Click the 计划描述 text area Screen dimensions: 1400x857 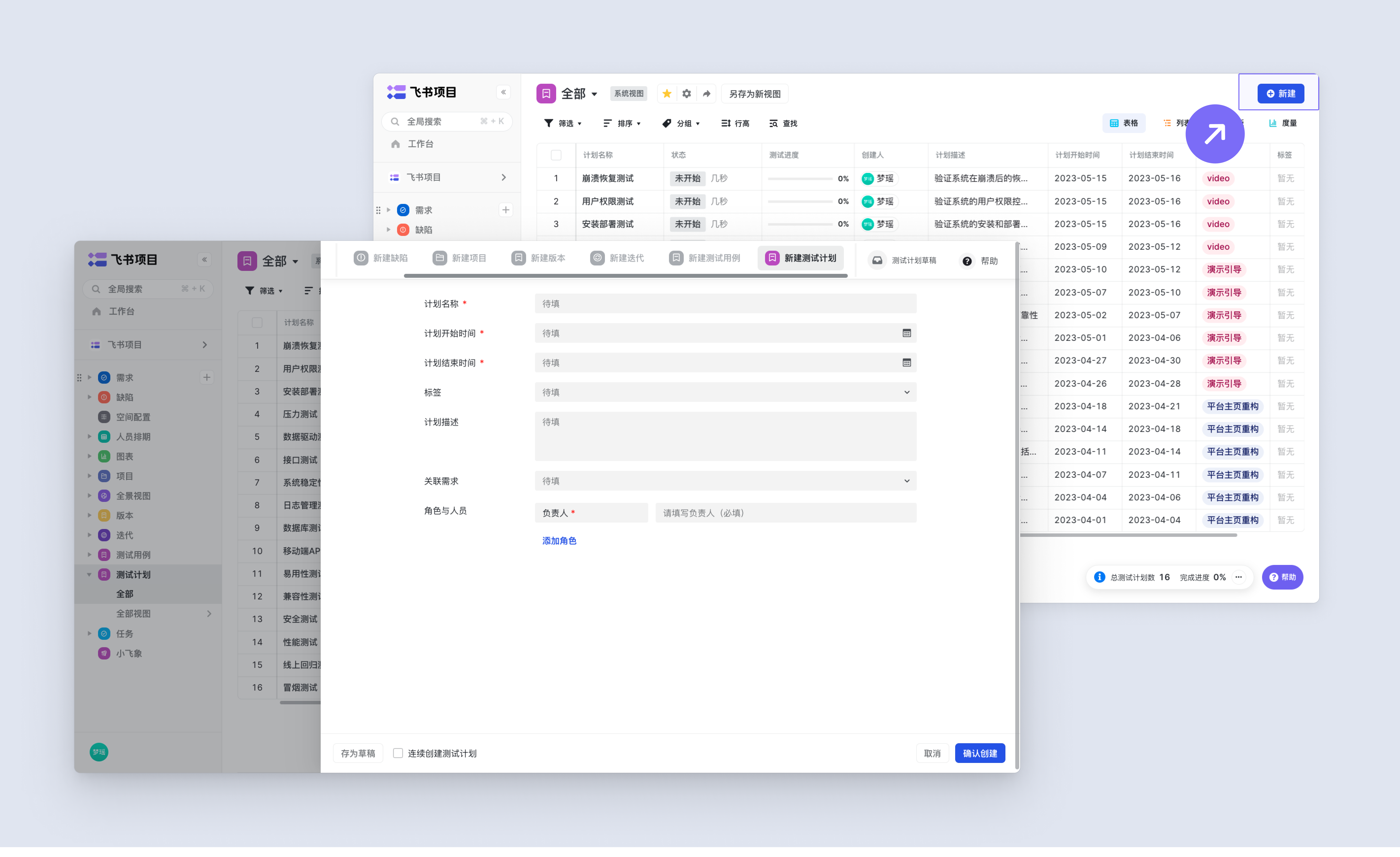point(726,437)
